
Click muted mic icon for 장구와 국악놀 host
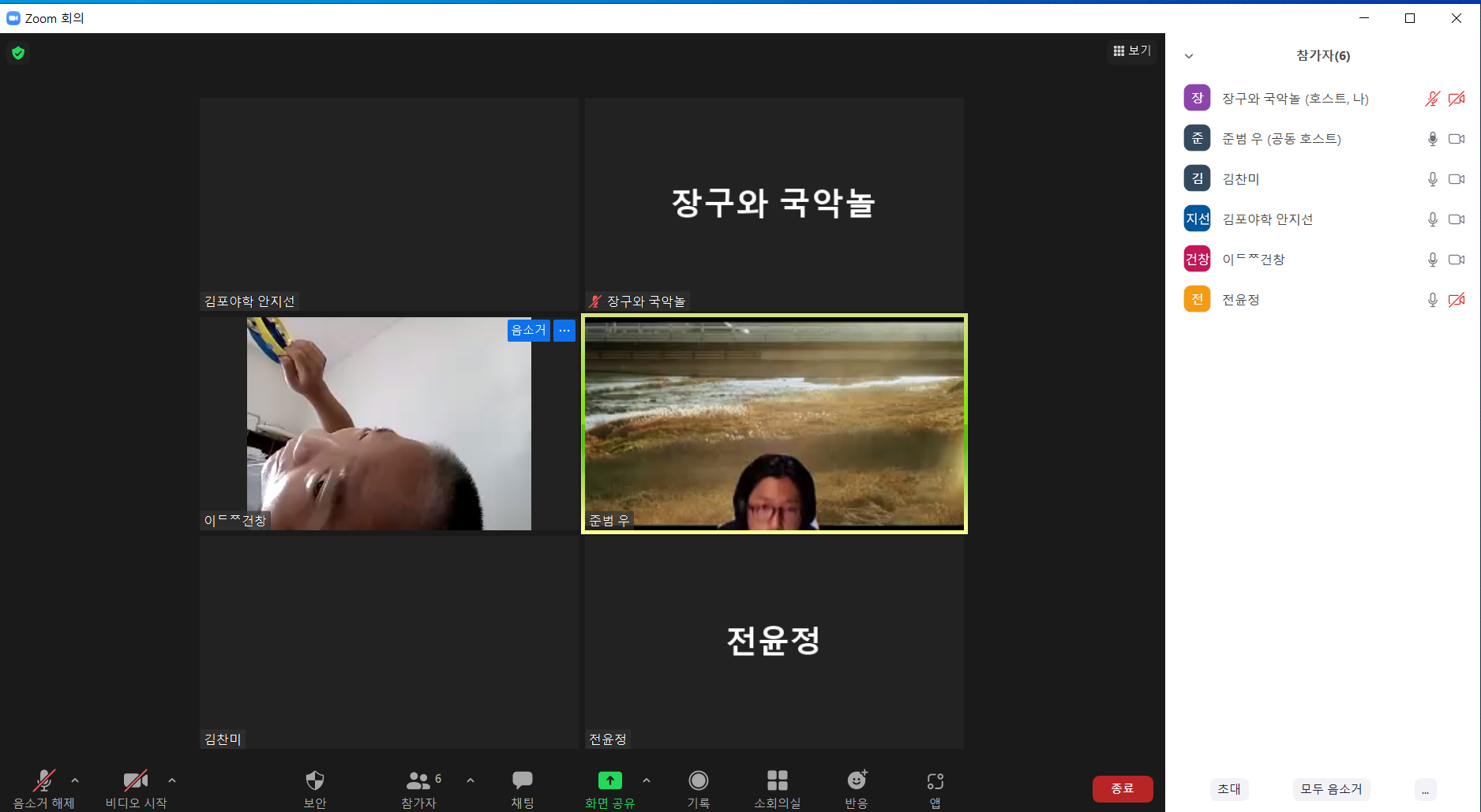1432,99
